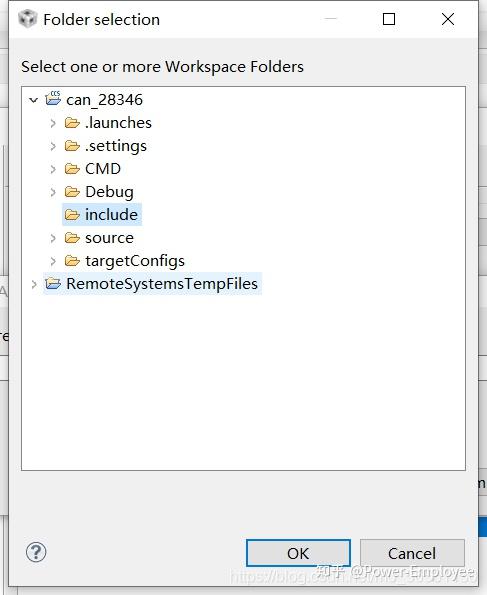Expand the source folder node

coord(53,238)
